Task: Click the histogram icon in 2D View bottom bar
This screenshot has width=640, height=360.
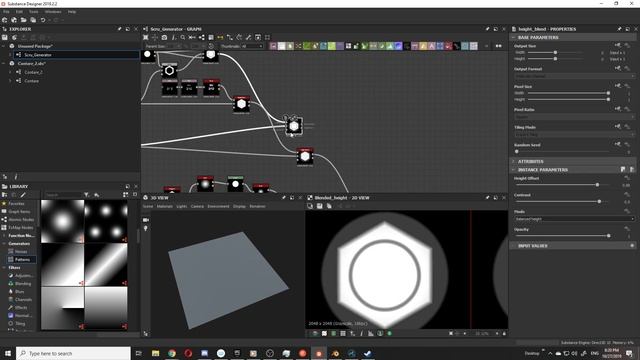Action: 371,333
